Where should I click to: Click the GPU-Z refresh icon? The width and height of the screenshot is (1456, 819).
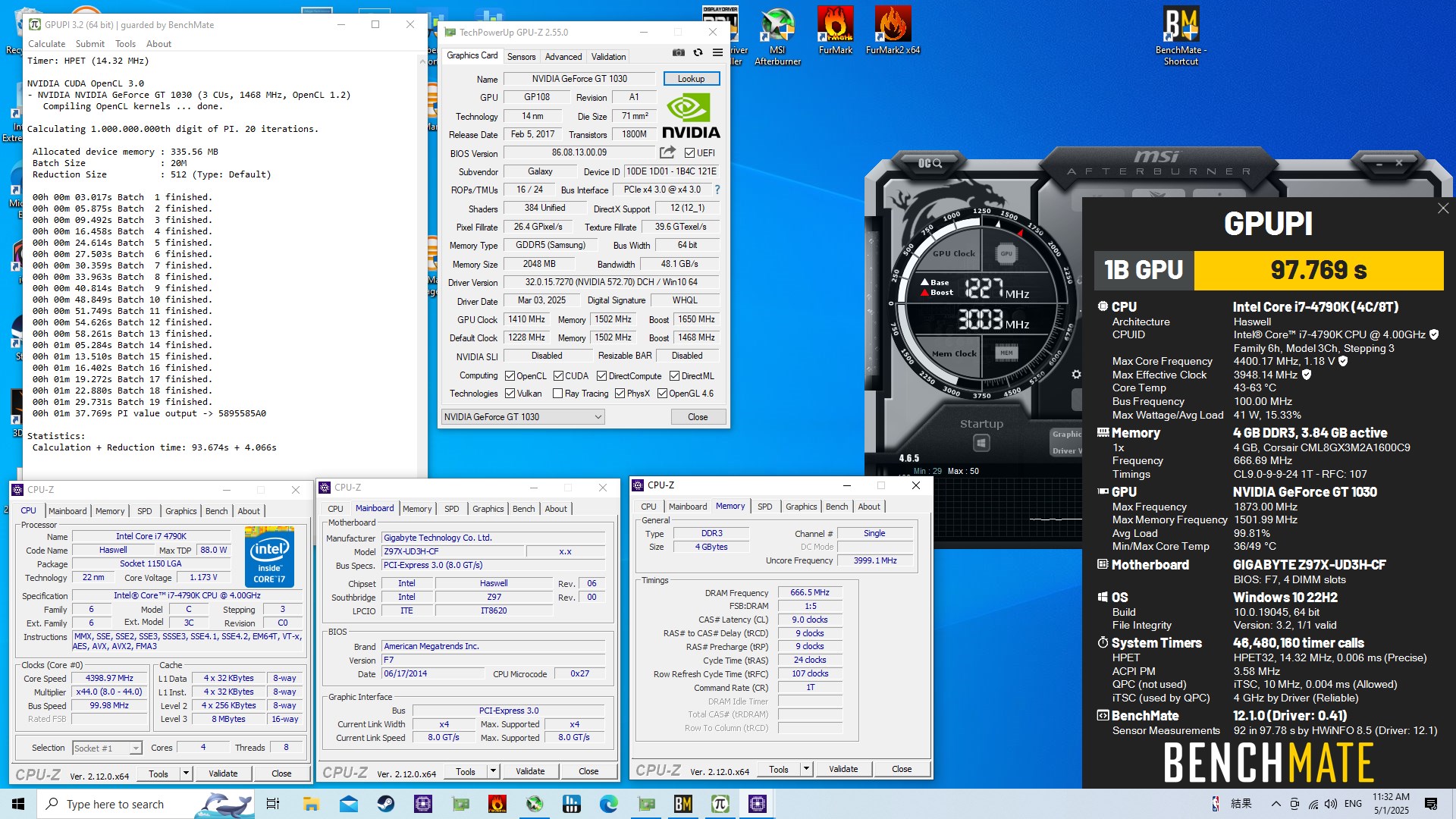click(x=698, y=52)
